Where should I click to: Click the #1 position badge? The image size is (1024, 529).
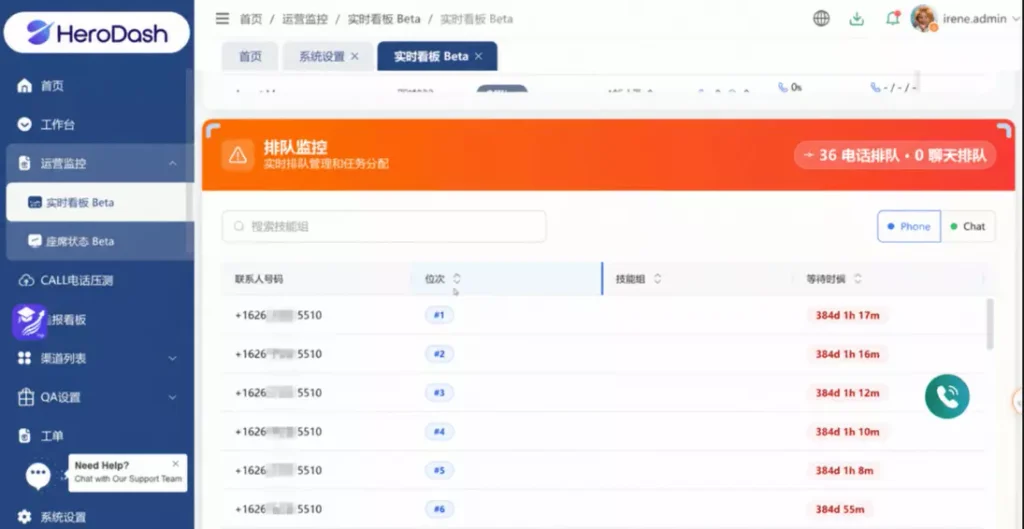point(439,315)
